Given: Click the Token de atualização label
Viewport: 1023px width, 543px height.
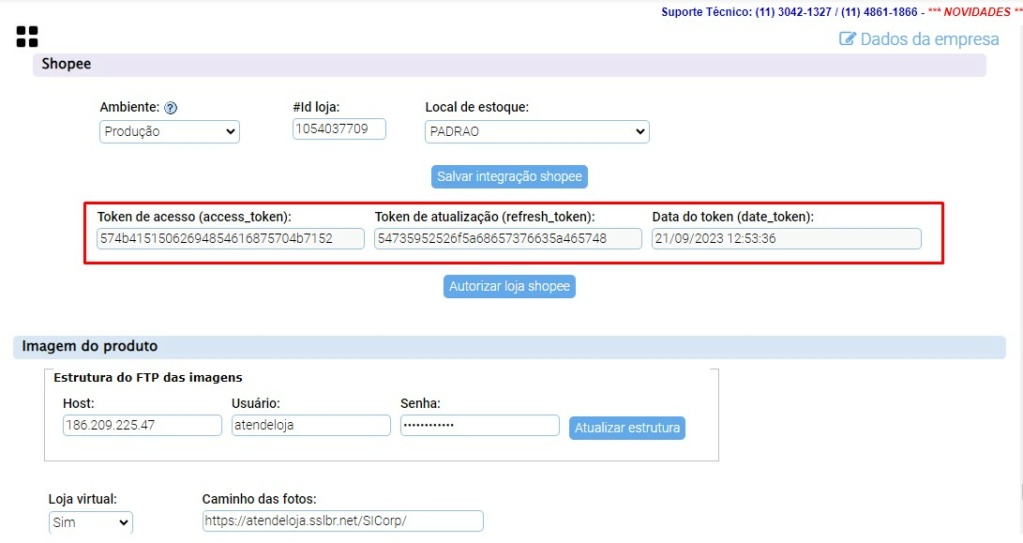Looking at the screenshot, I should pos(485,217).
